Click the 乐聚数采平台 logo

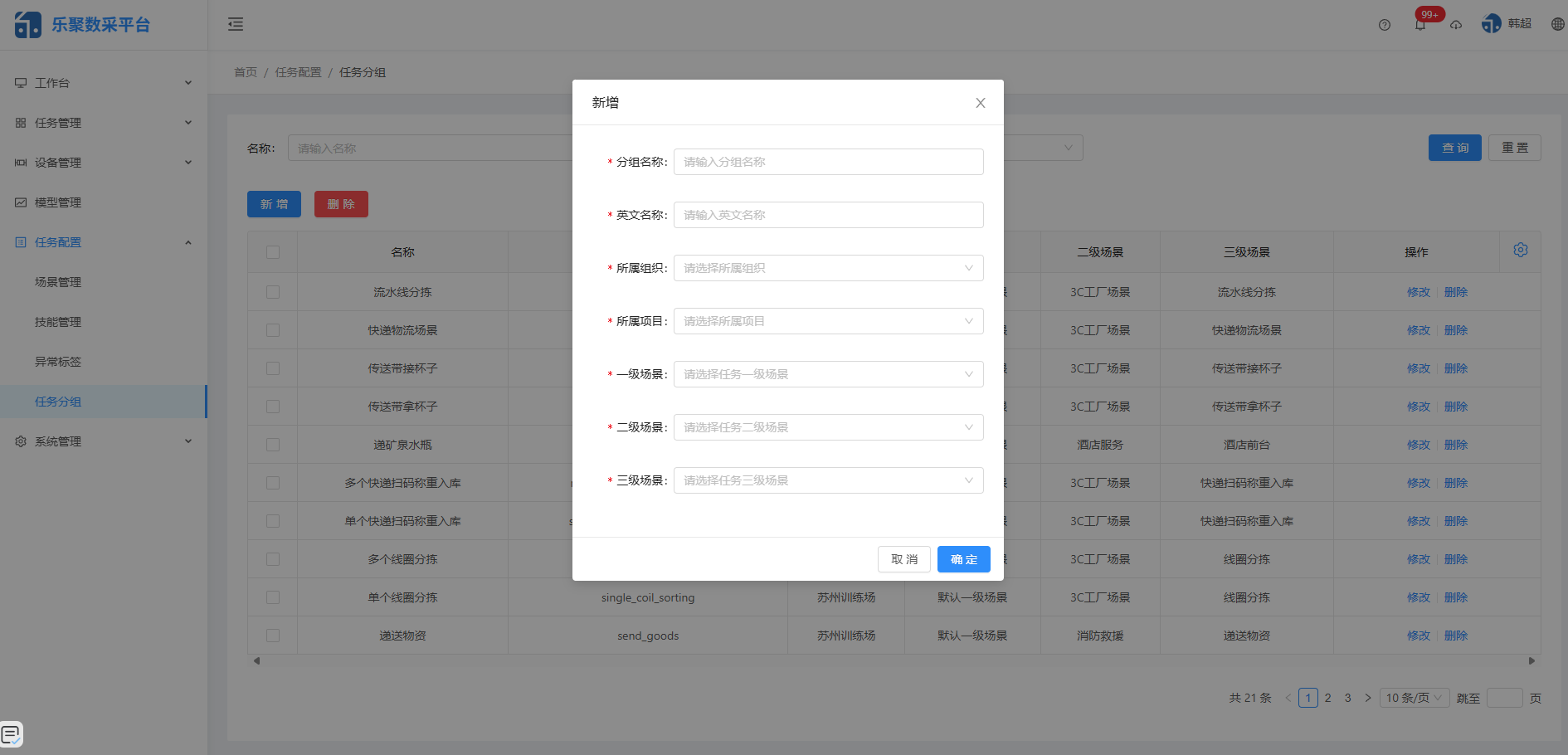[x=83, y=25]
